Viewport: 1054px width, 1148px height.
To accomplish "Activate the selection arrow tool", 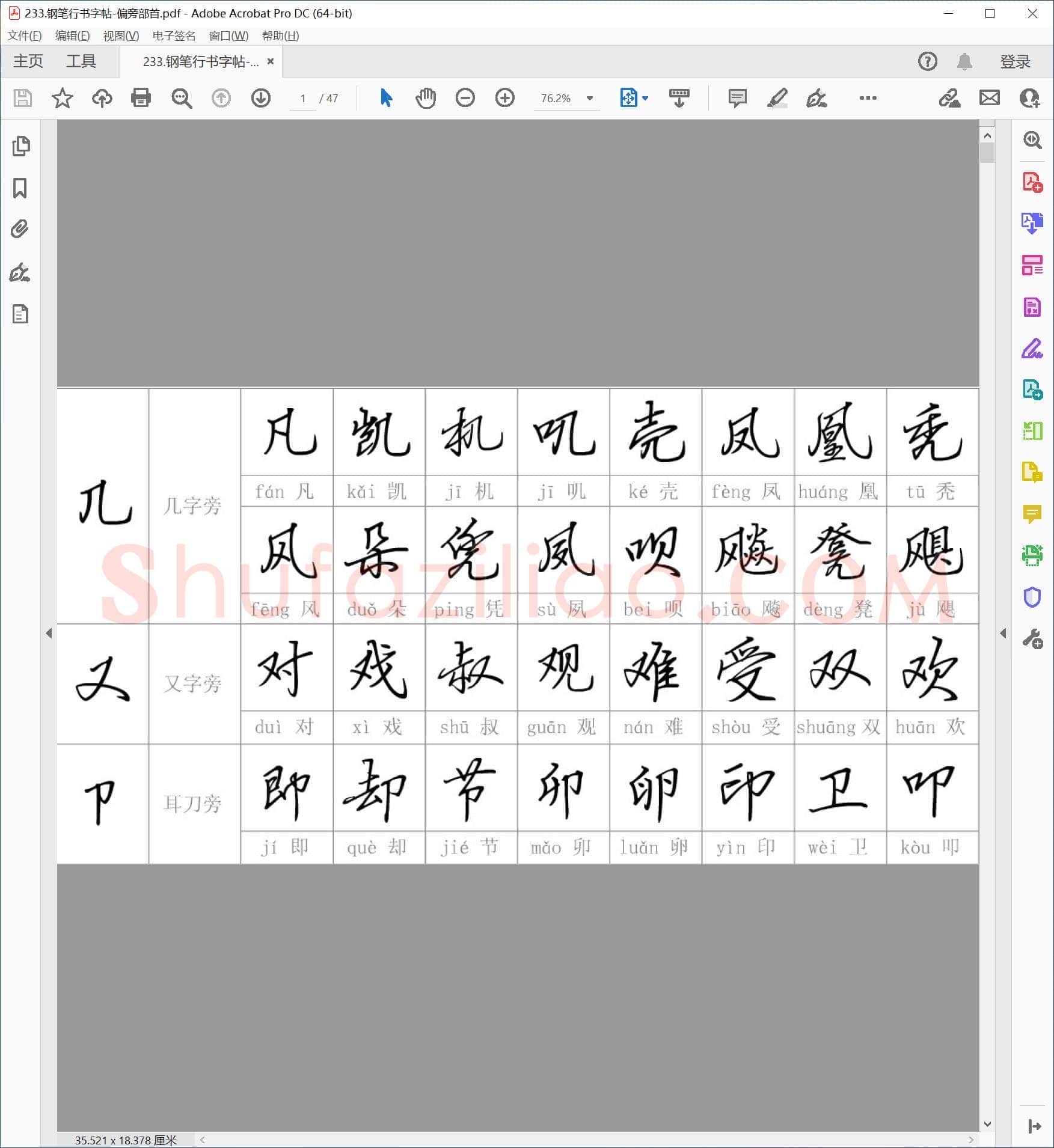I will tap(386, 97).
